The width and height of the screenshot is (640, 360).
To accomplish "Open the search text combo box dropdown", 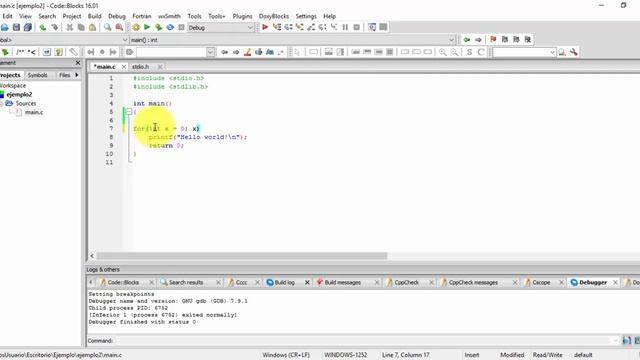I will point(210,52).
